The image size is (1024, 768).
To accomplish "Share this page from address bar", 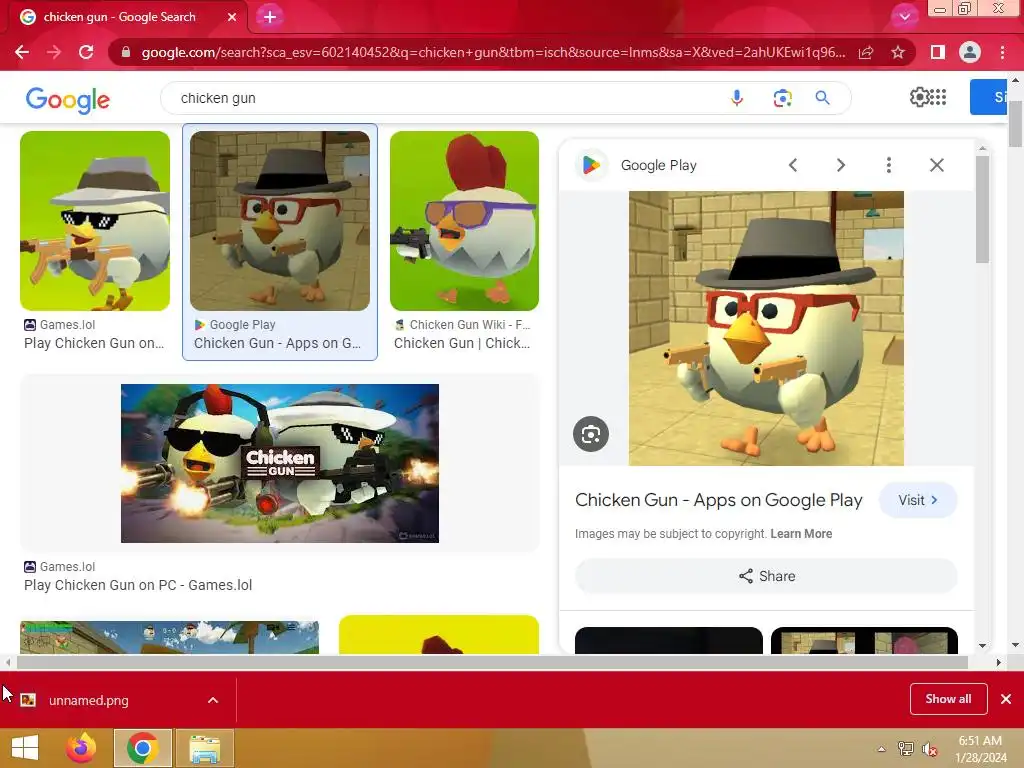I will coord(866,52).
